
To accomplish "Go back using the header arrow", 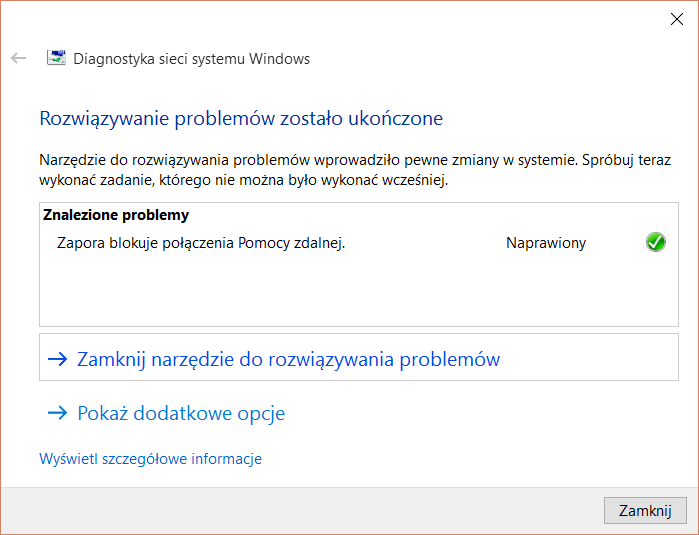I will (x=18, y=58).
